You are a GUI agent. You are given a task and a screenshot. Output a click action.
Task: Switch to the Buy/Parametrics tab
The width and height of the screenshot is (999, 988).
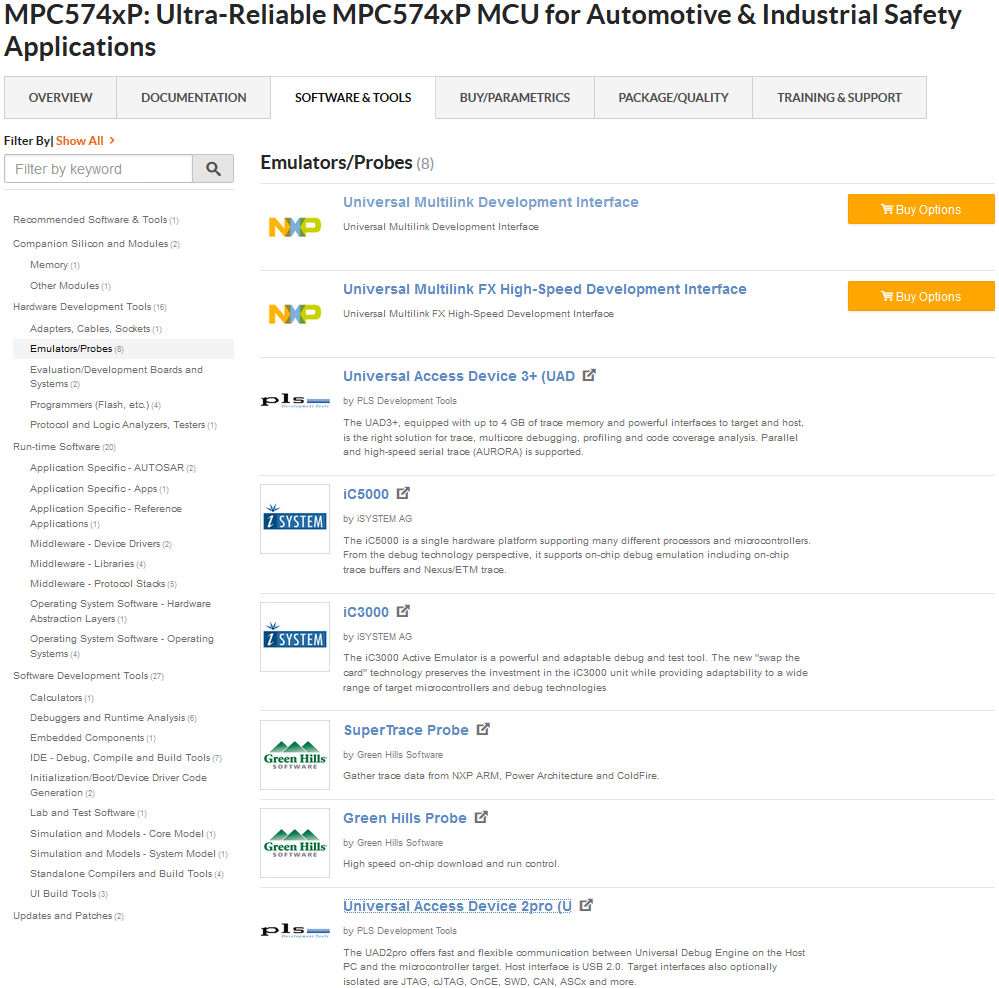[x=515, y=98]
